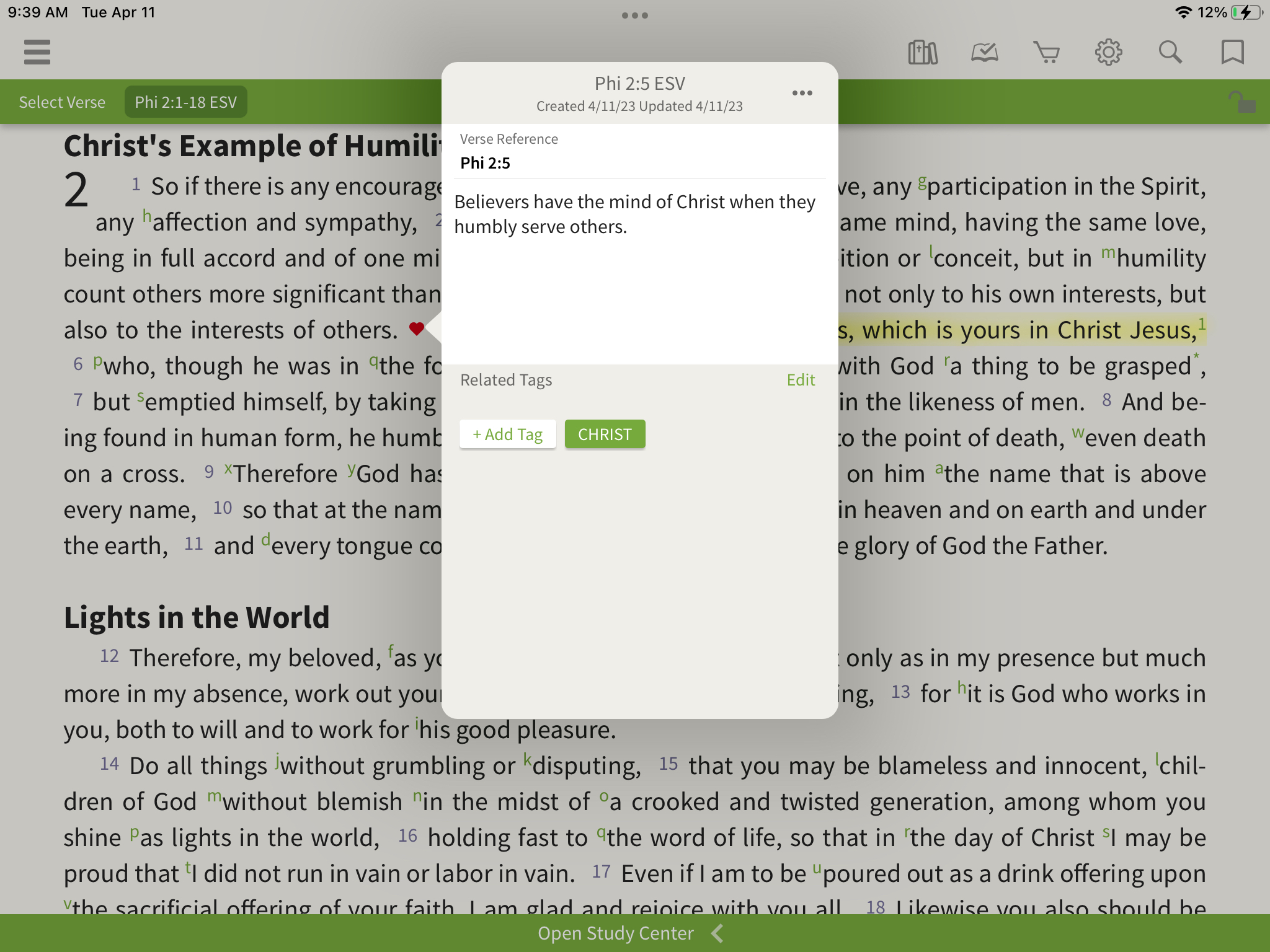Open the library books icon
The width and height of the screenshot is (1270, 952).
pos(922,52)
